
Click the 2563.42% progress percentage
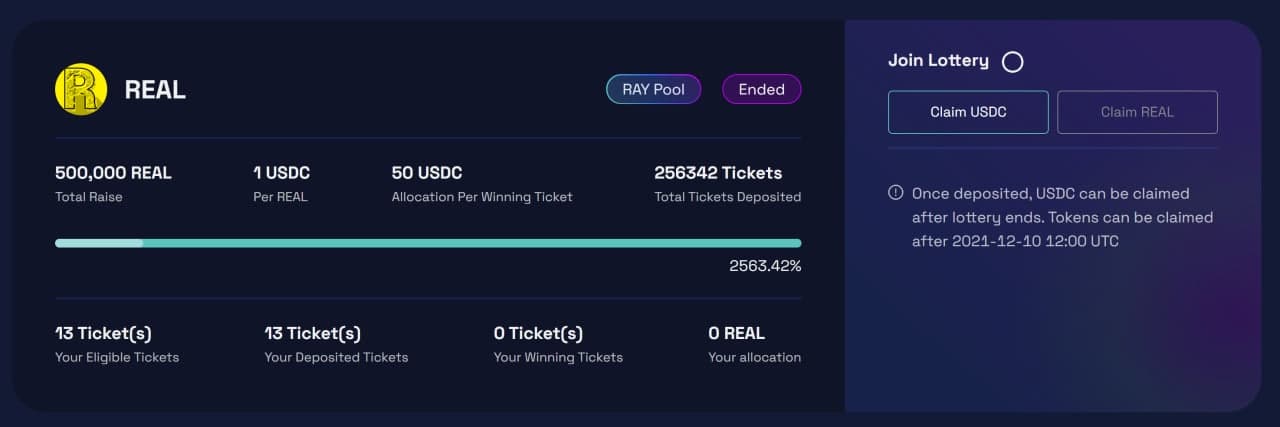765,266
